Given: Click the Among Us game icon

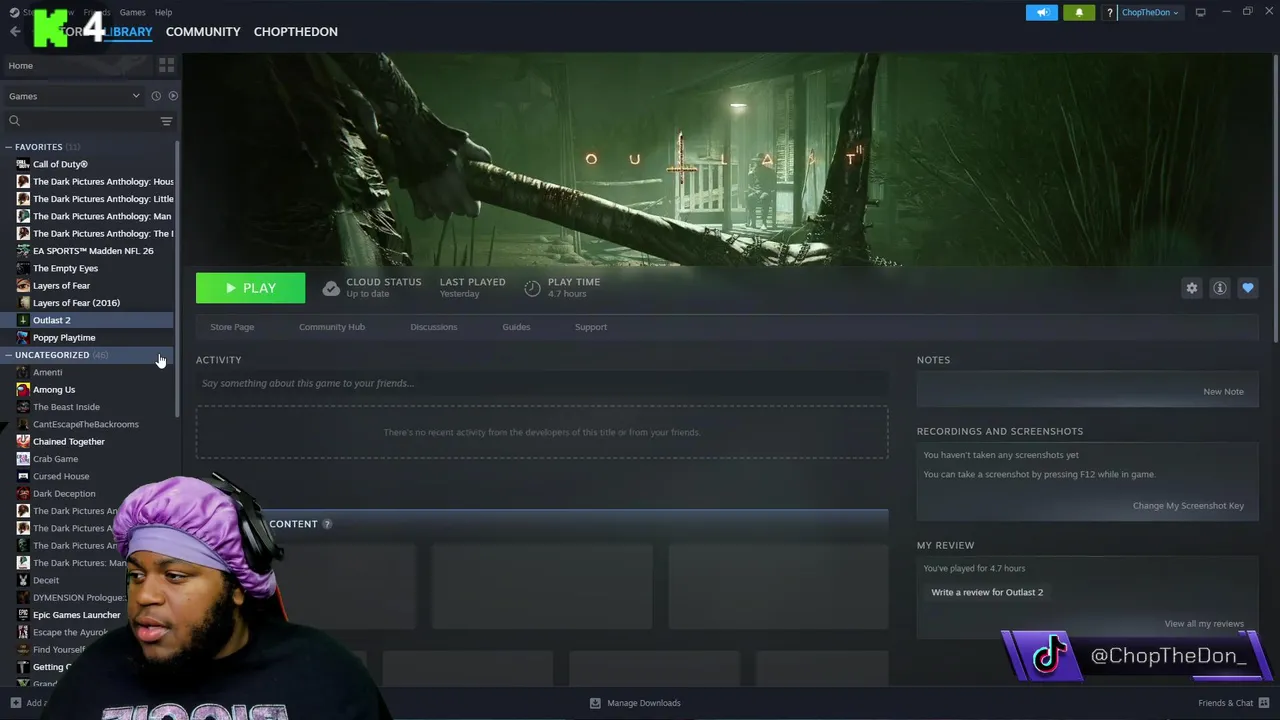Looking at the screenshot, I should tap(23, 389).
